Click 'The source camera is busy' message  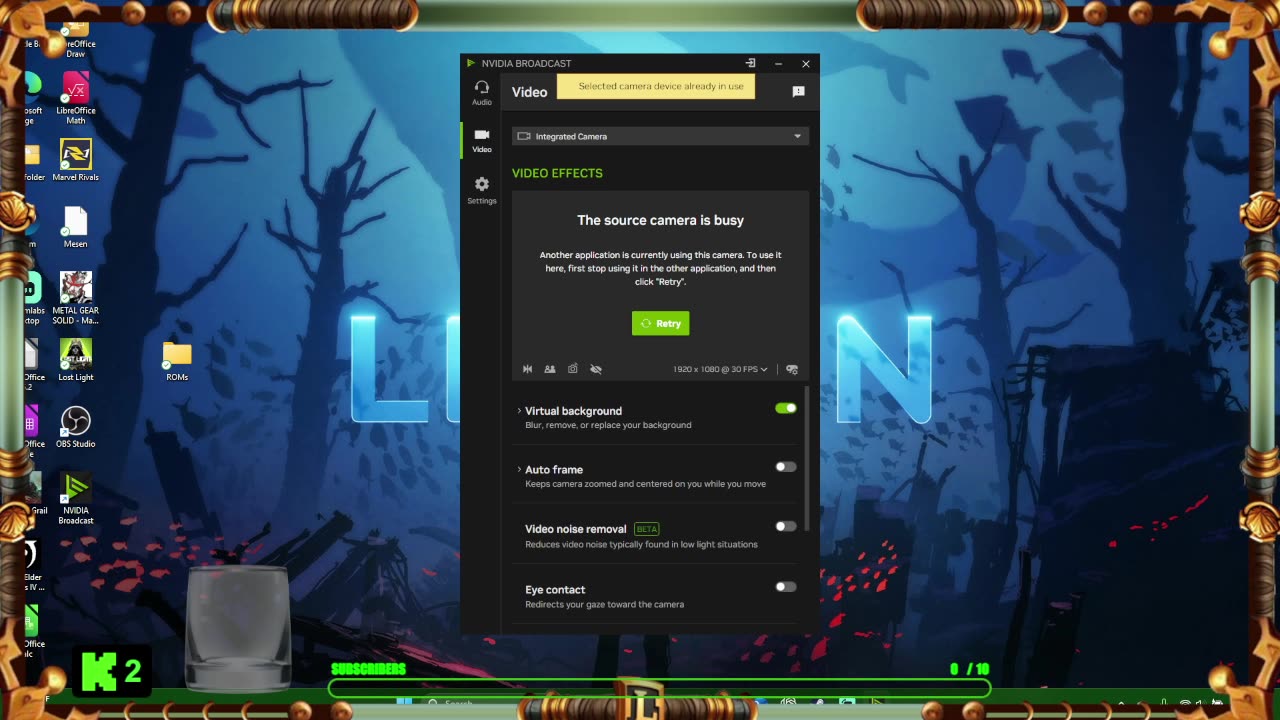pyautogui.click(x=660, y=220)
